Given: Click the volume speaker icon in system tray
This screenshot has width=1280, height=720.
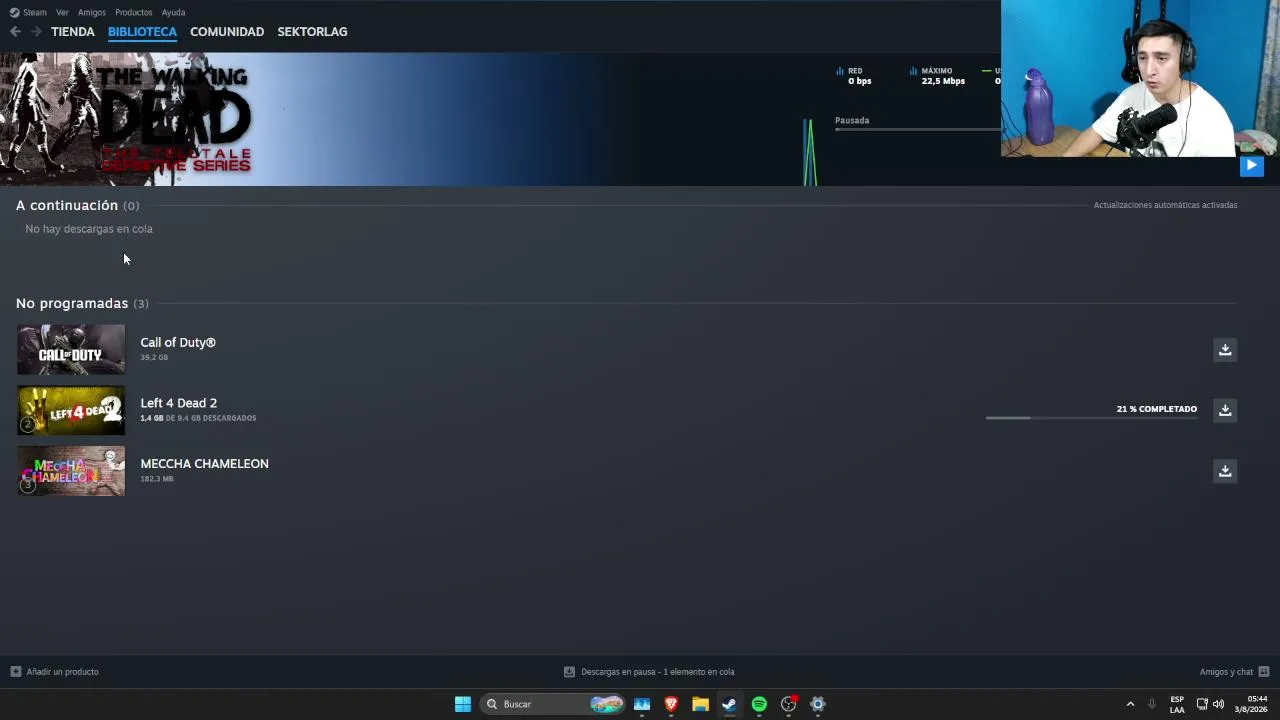Looking at the screenshot, I should click(1218, 704).
